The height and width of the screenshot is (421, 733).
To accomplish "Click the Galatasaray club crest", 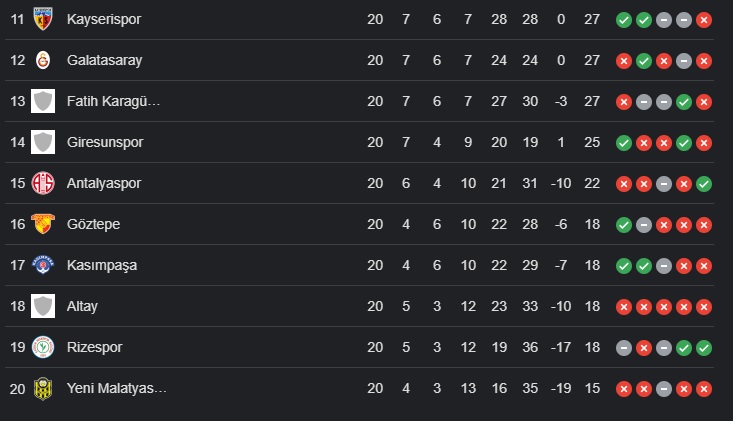I will coord(42,60).
